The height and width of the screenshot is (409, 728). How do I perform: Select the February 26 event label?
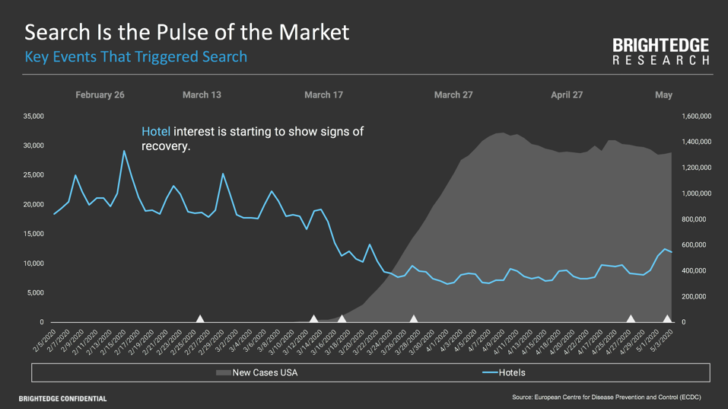[100, 95]
